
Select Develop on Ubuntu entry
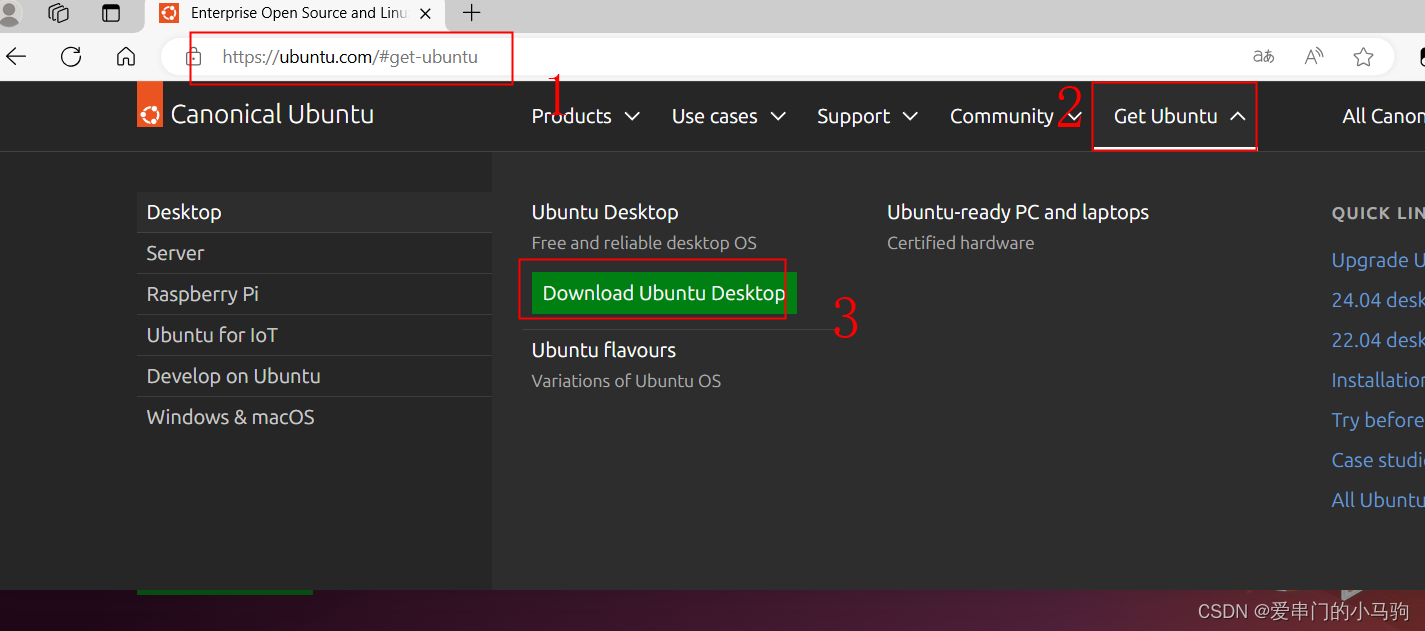314,376
